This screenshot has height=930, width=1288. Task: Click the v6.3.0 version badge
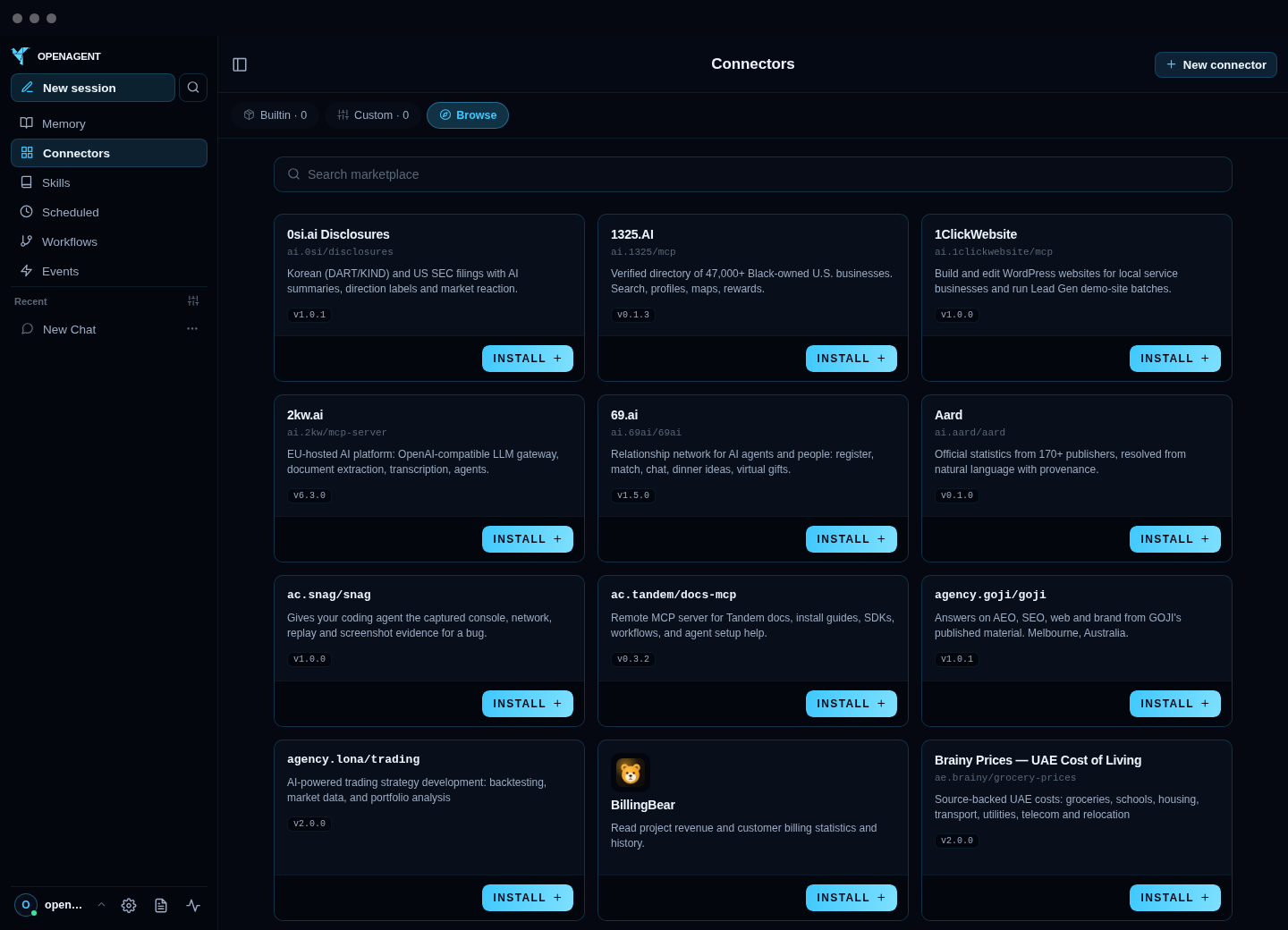point(309,495)
